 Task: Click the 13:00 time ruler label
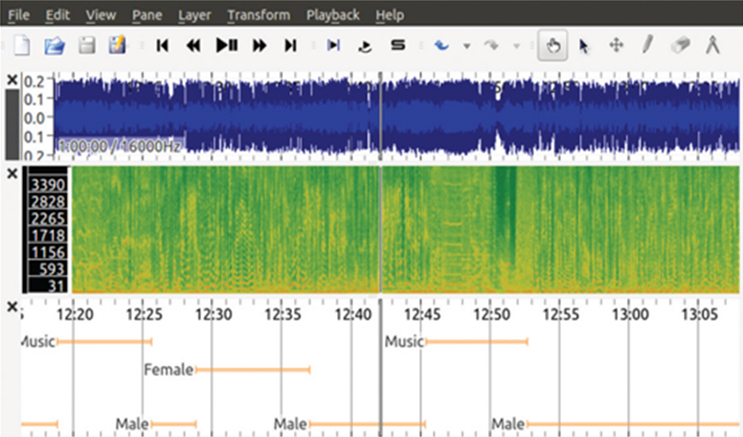click(630, 314)
